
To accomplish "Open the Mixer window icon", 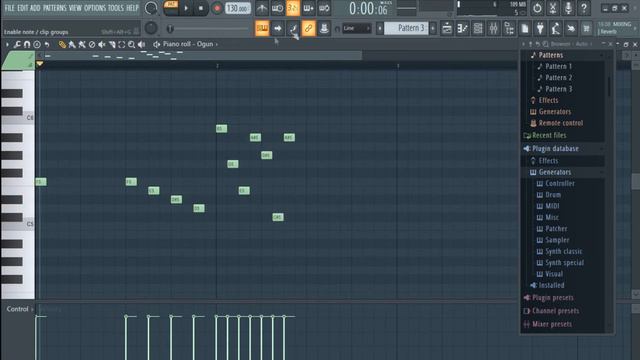I will [493, 28].
